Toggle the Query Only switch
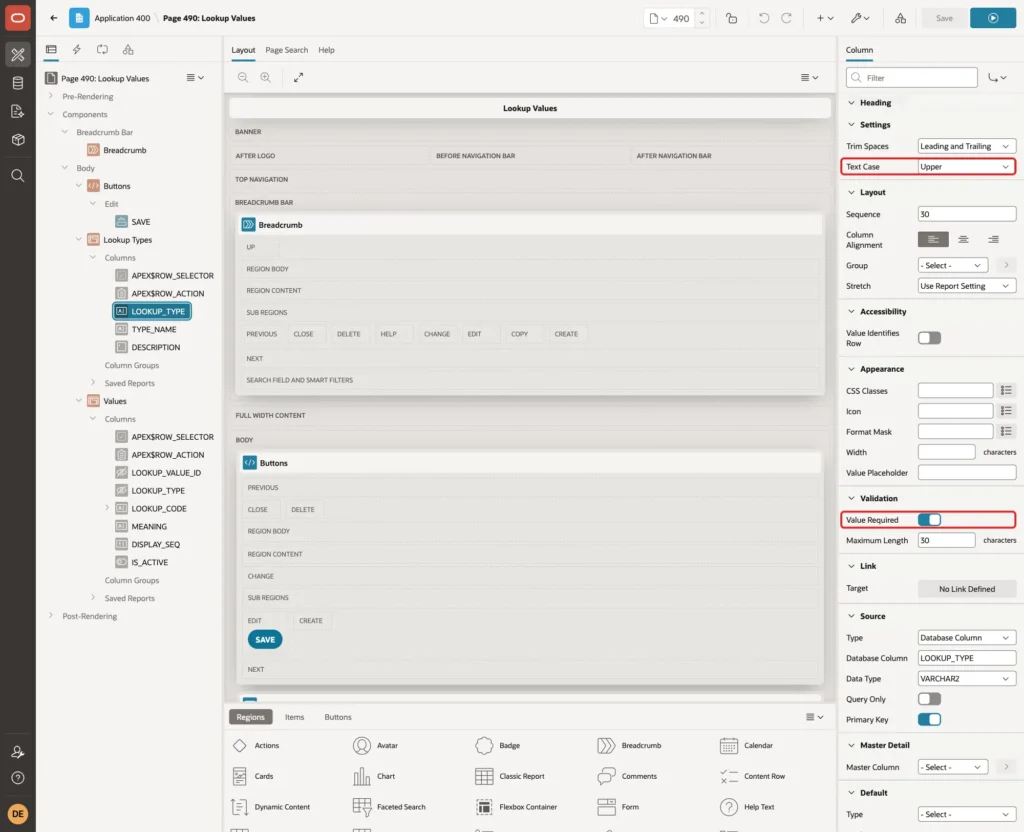Image resolution: width=1024 pixels, height=832 pixels. 929,699
